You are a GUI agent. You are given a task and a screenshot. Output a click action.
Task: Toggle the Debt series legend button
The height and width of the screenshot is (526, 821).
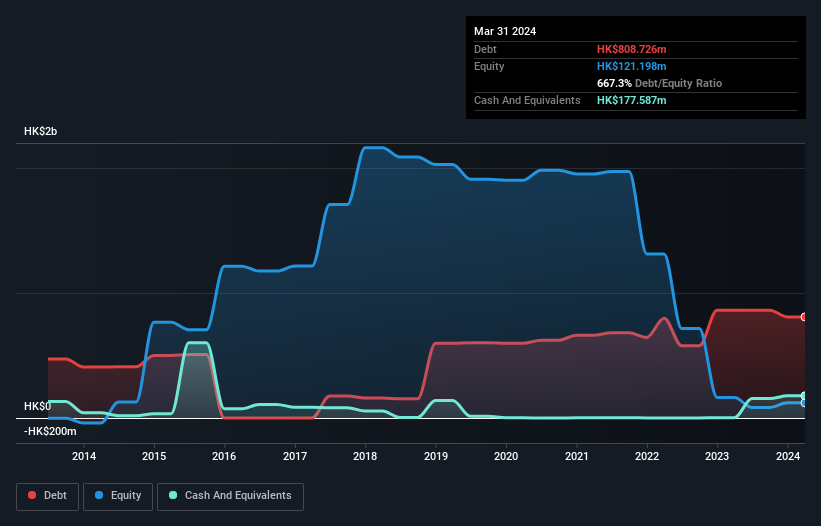48,496
